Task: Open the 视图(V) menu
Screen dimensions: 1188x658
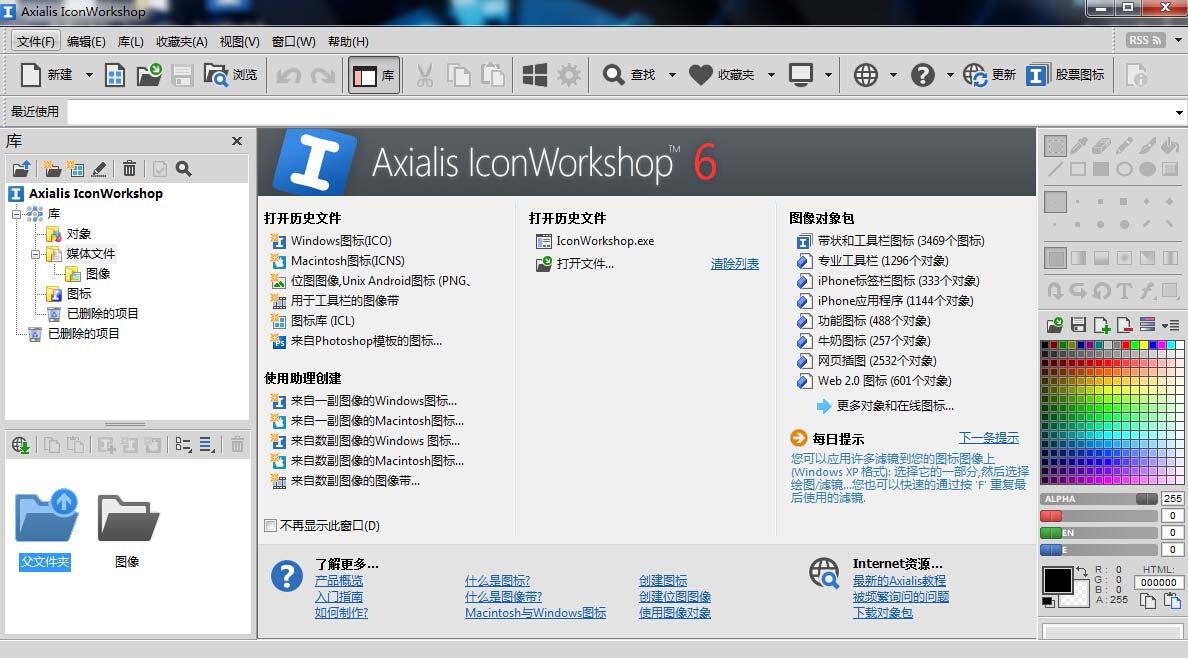Action: point(239,41)
